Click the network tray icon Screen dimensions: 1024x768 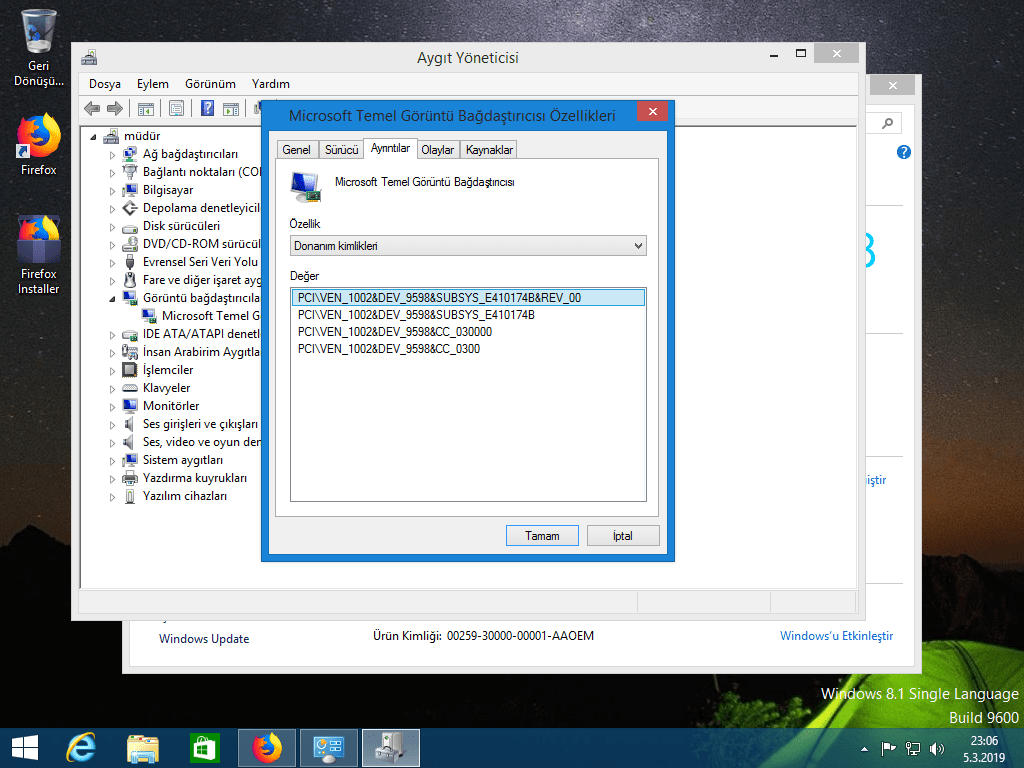pos(913,748)
